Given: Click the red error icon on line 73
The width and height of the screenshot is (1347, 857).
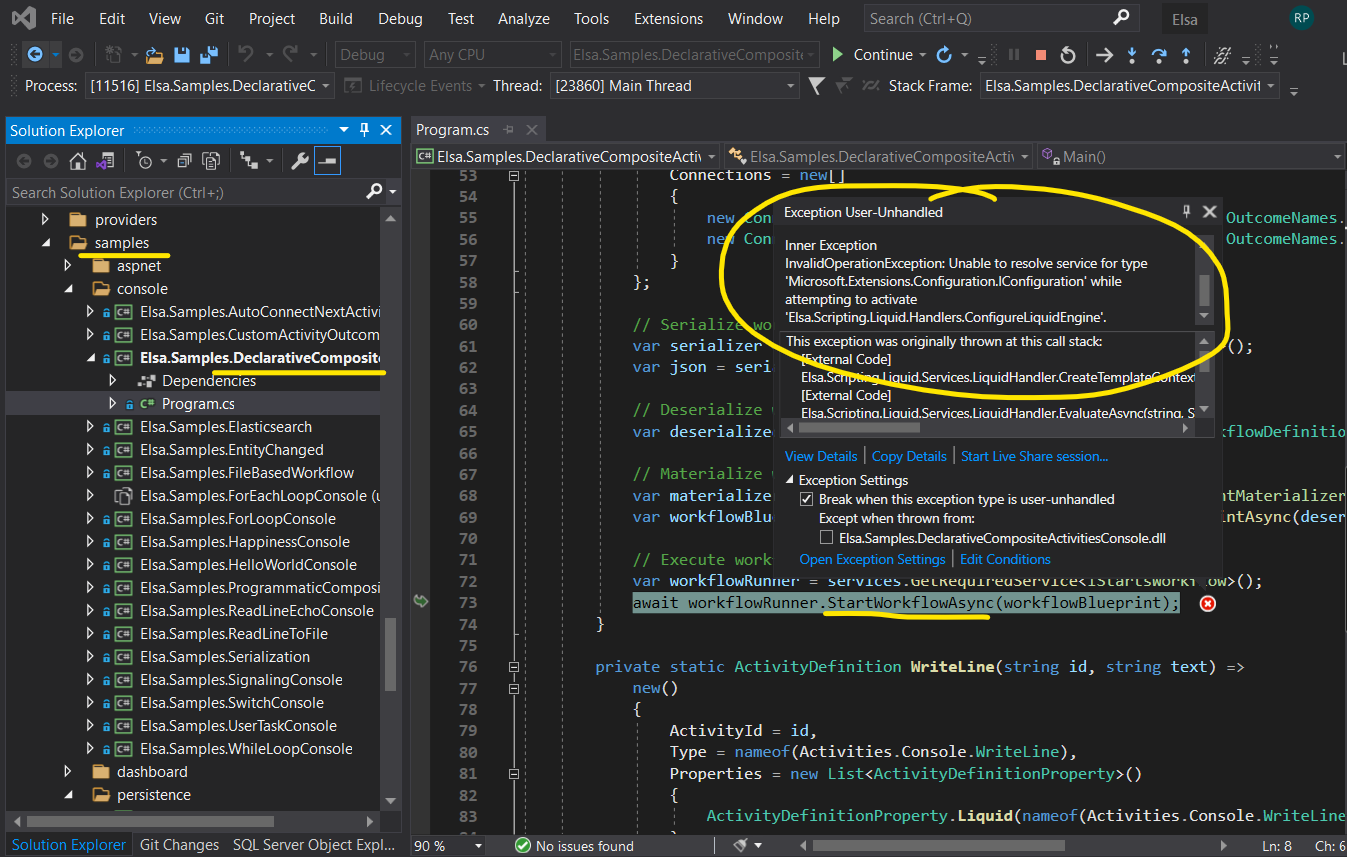Looking at the screenshot, I should pos(1207,603).
